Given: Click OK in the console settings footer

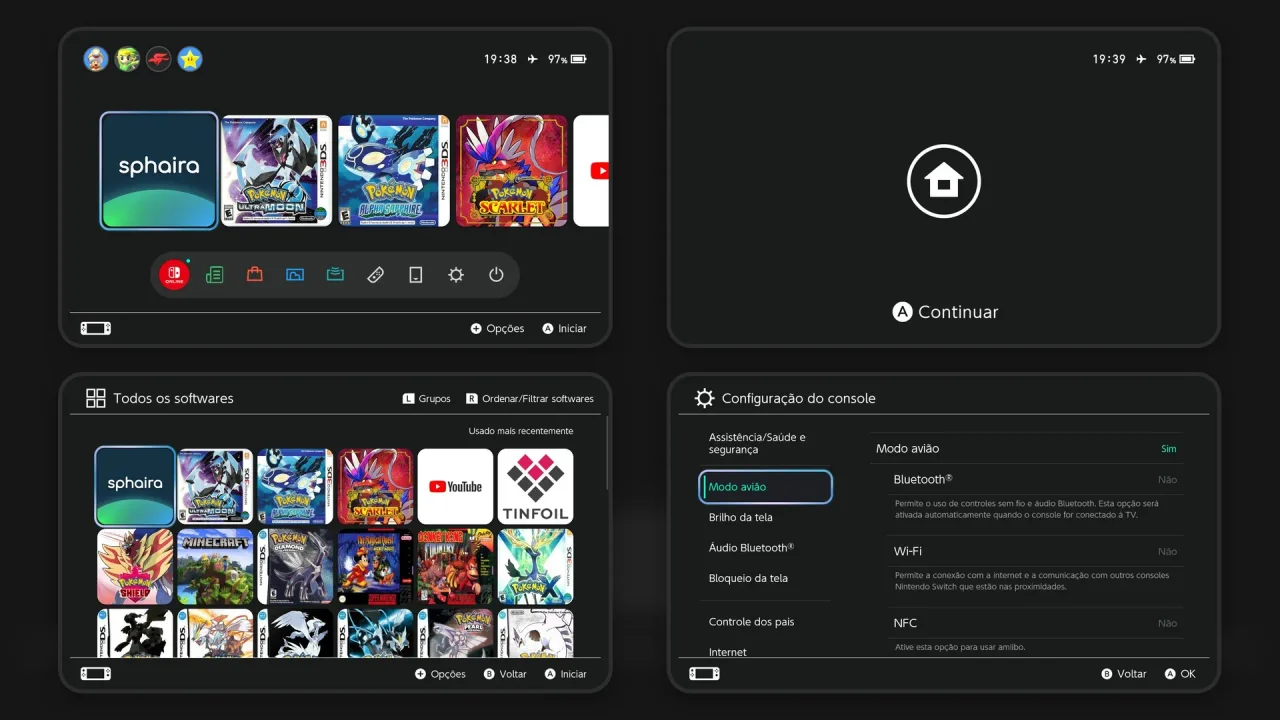Looking at the screenshot, I should click(1180, 674).
